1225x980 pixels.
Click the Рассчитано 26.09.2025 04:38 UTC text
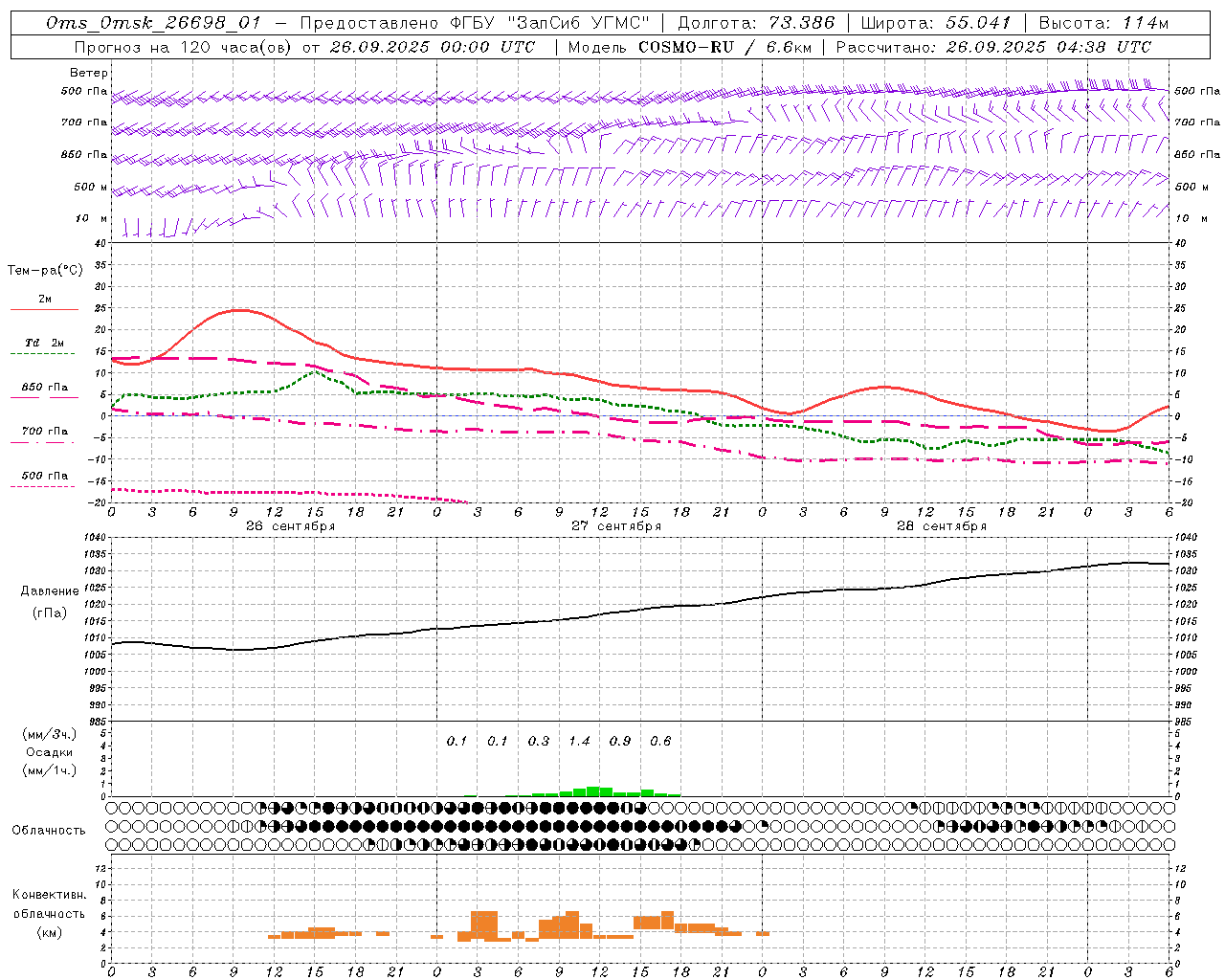point(993,47)
